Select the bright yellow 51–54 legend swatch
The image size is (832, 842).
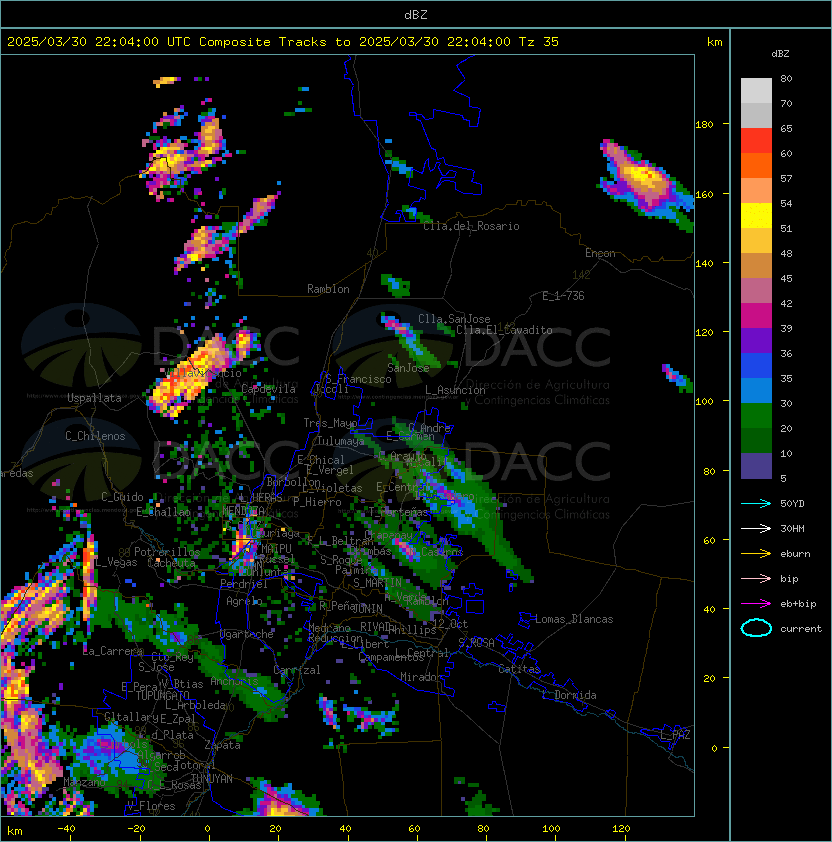pos(756,216)
